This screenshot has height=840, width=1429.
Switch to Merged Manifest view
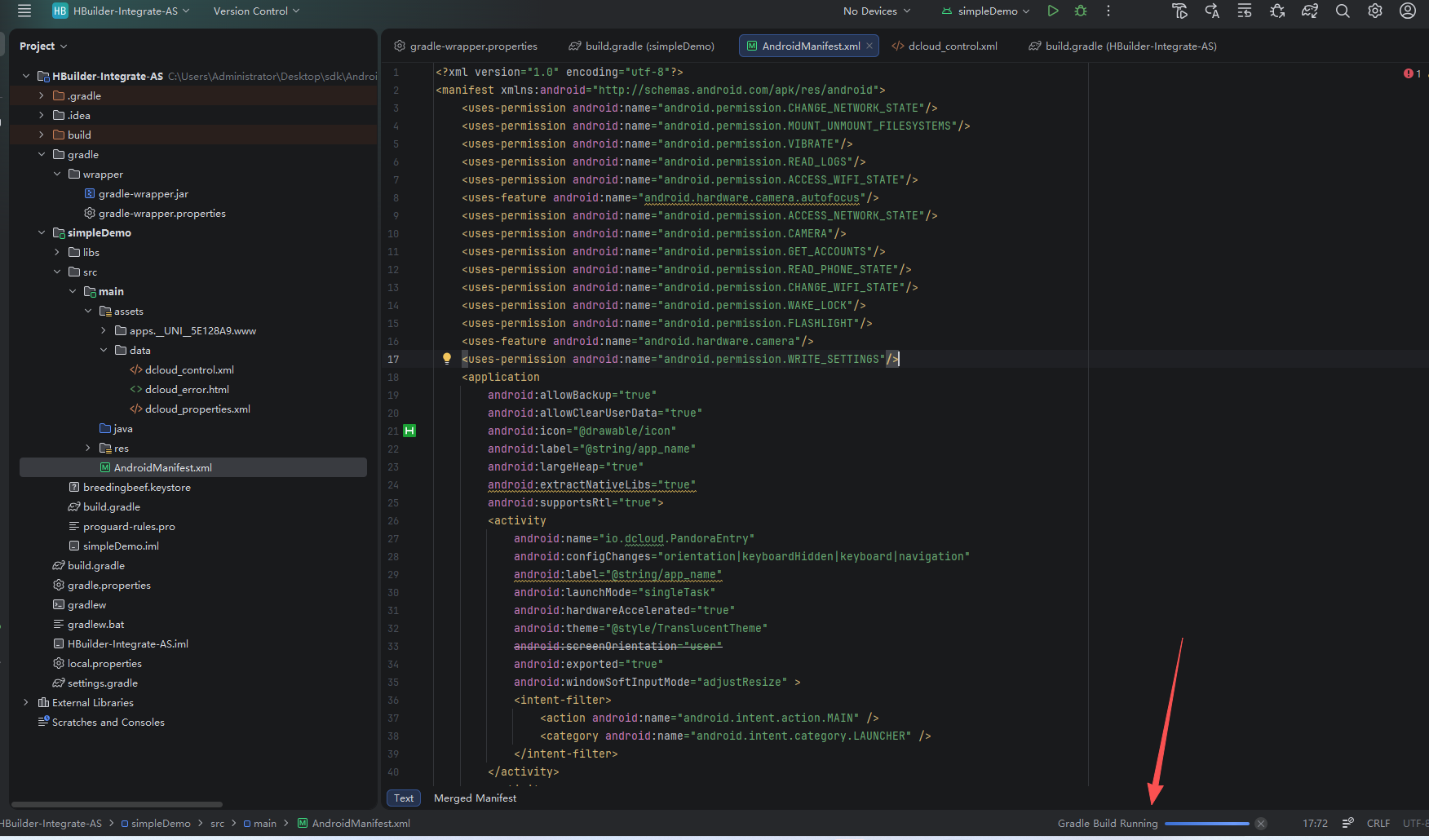point(476,798)
